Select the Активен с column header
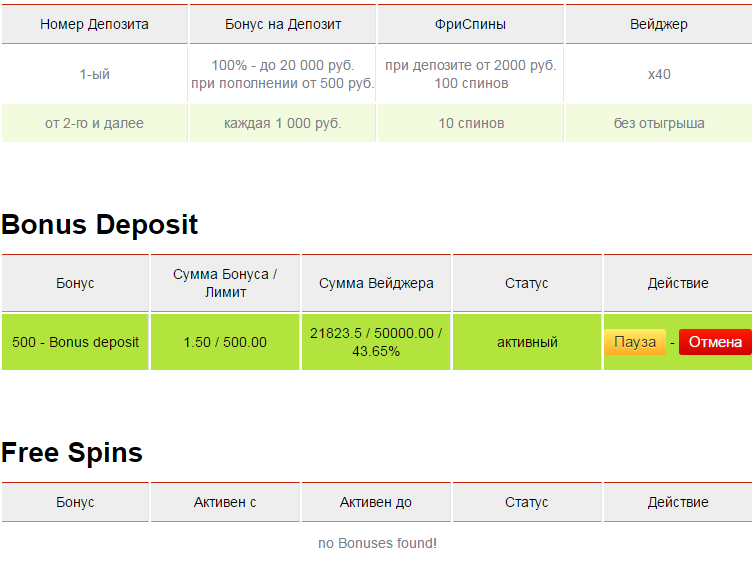 [225, 502]
